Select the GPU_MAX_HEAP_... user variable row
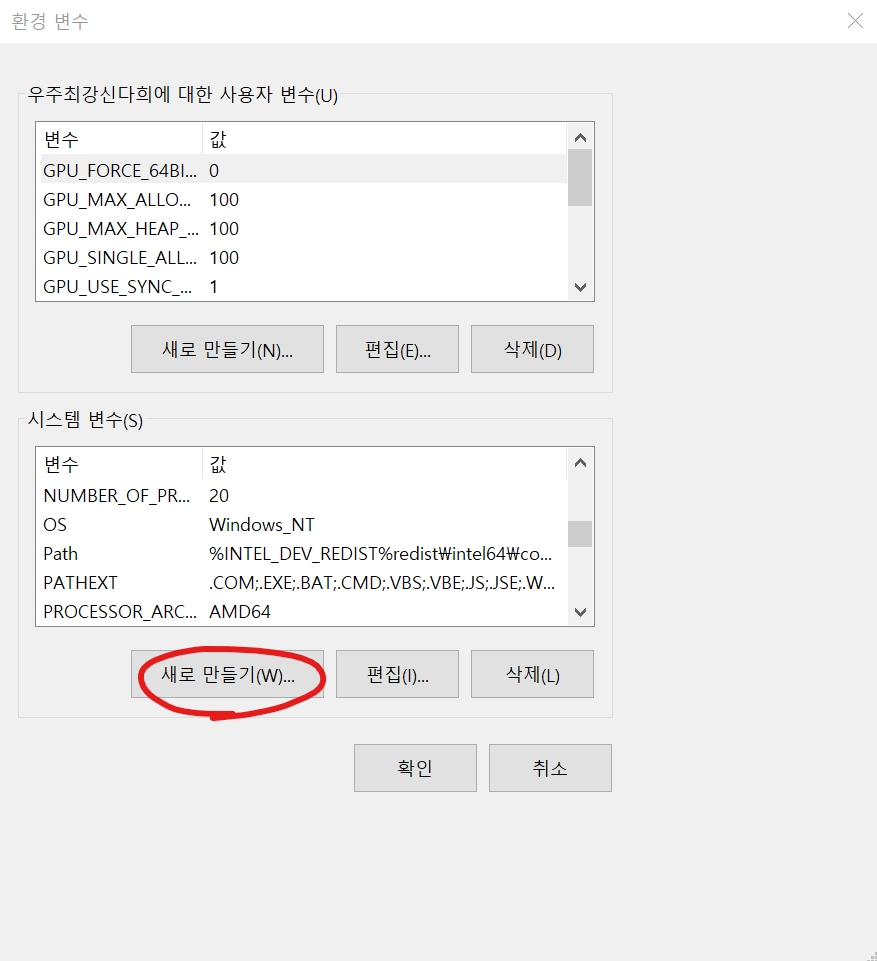The width and height of the screenshot is (877, 961). 303,229
